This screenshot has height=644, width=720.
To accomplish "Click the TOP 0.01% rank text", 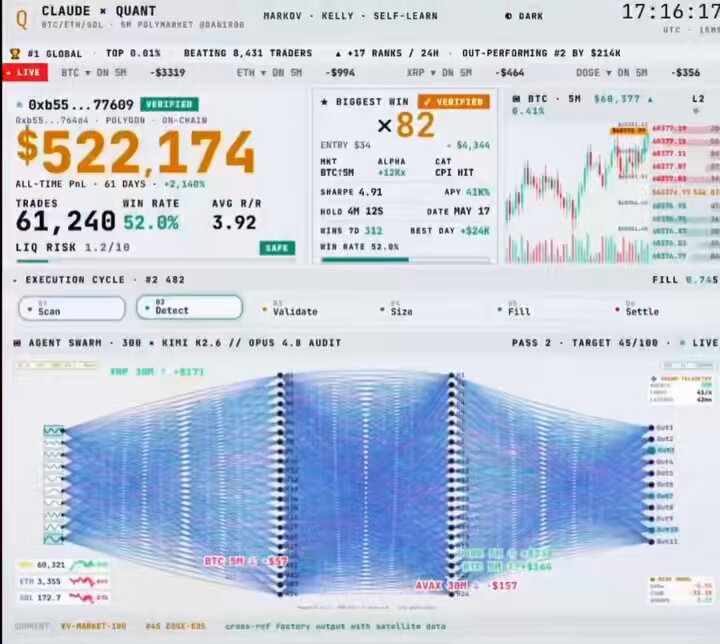I will pyautogui.click(x=133, y=53).
